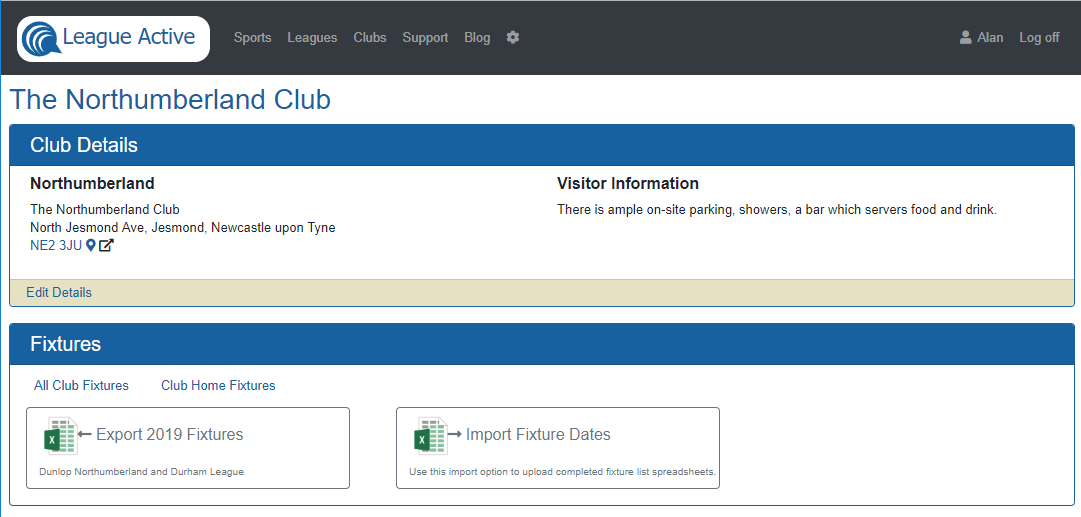Image resolution: width=1081 pixels, height=517 pixels.
Task: View All Club Fixtures
Action: 81,385
